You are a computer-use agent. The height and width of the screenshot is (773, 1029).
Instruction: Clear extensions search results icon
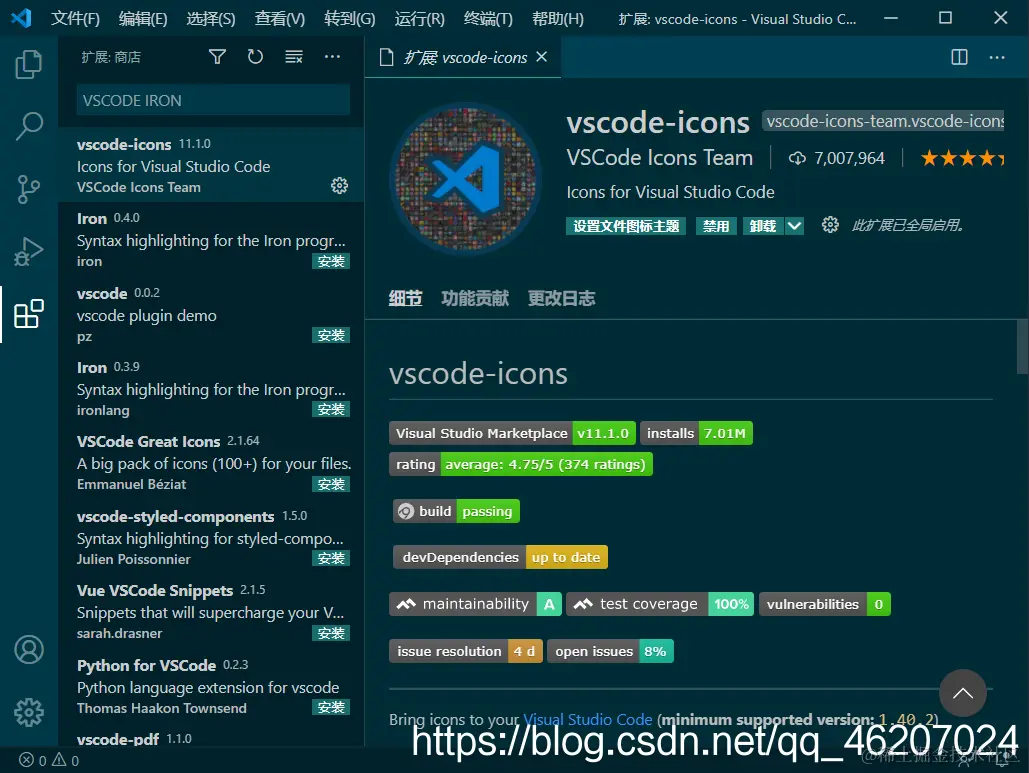[x=294, y=57]
